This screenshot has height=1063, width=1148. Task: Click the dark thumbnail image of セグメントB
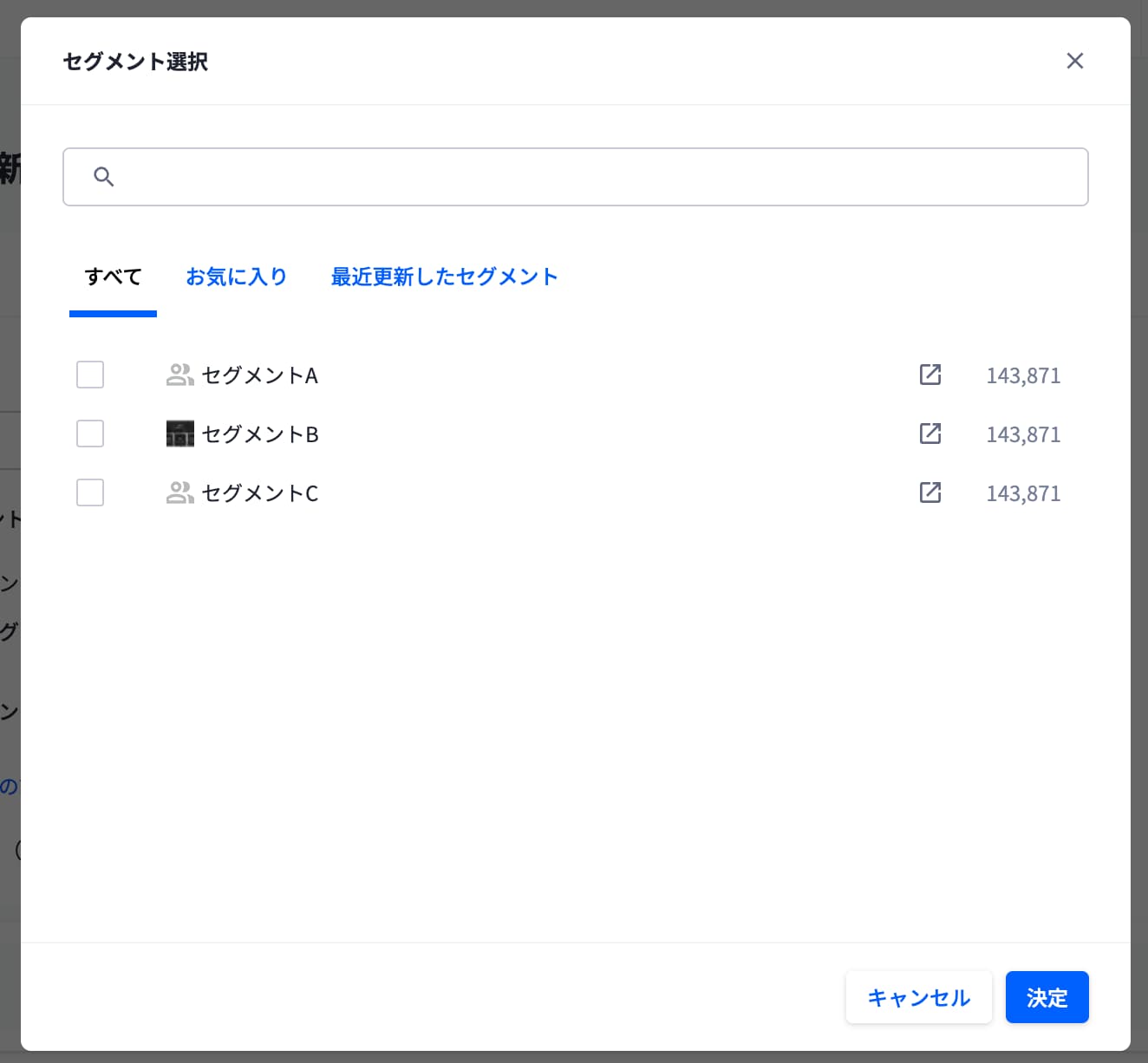tap(179, 434)
